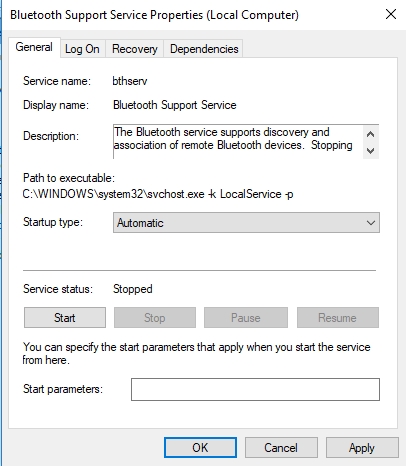
Task: Select the display name Bluetooth Support Service
Action: tap(175, 105)
